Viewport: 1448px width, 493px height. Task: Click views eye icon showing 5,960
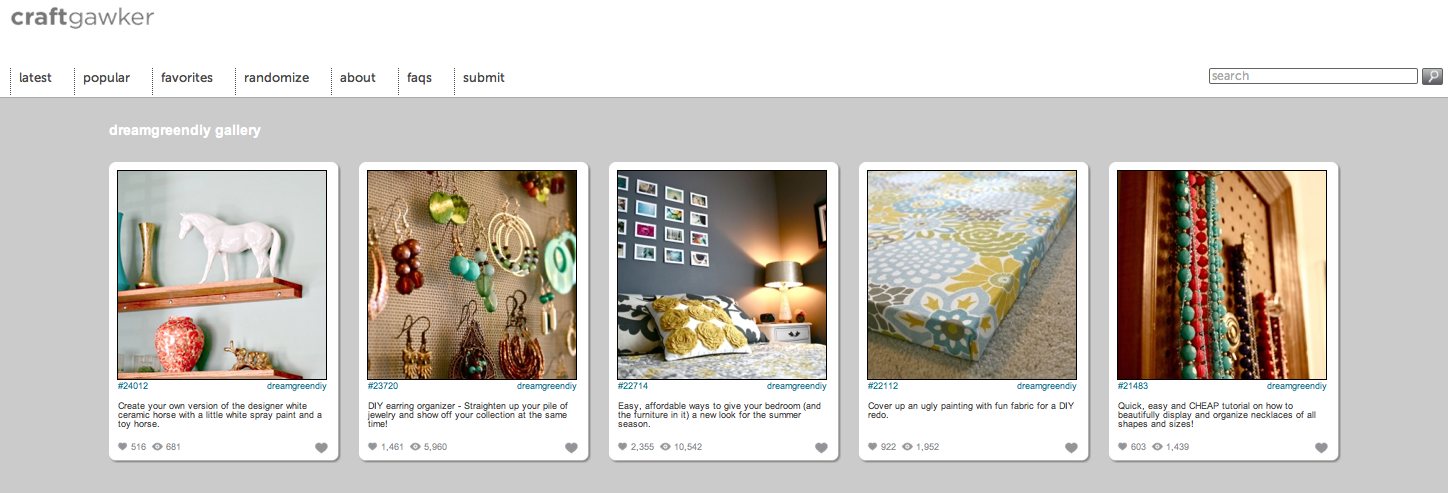[x=408, y=447]
